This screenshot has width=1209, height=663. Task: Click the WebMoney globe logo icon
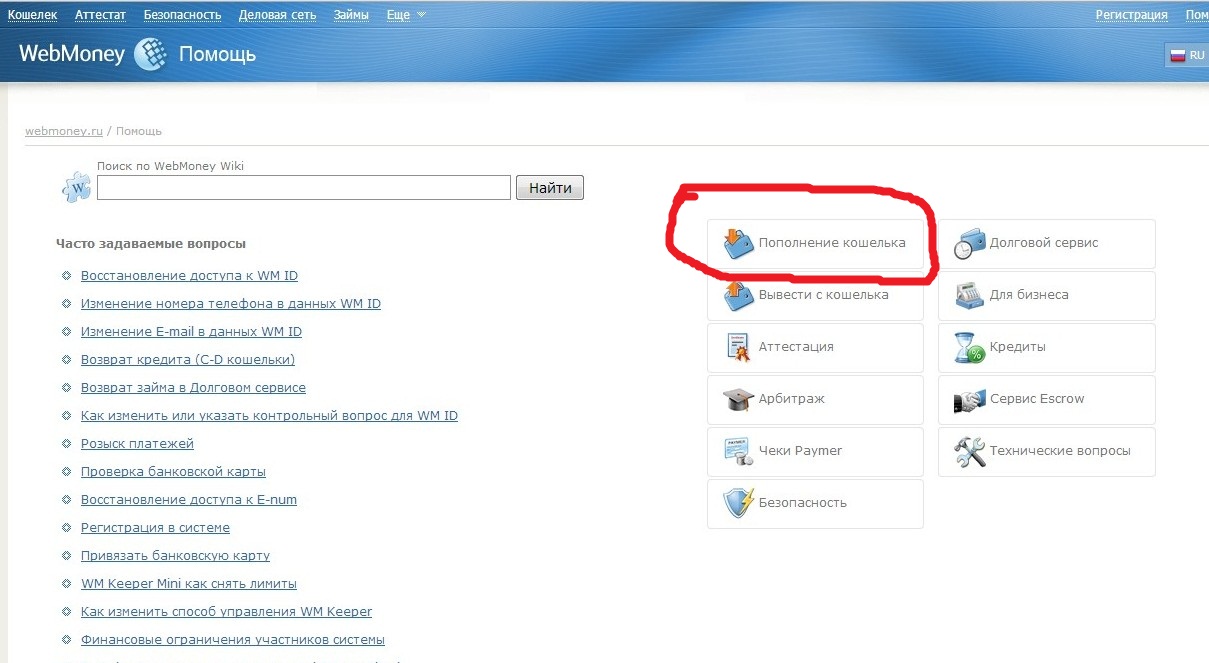pos(150,53)
